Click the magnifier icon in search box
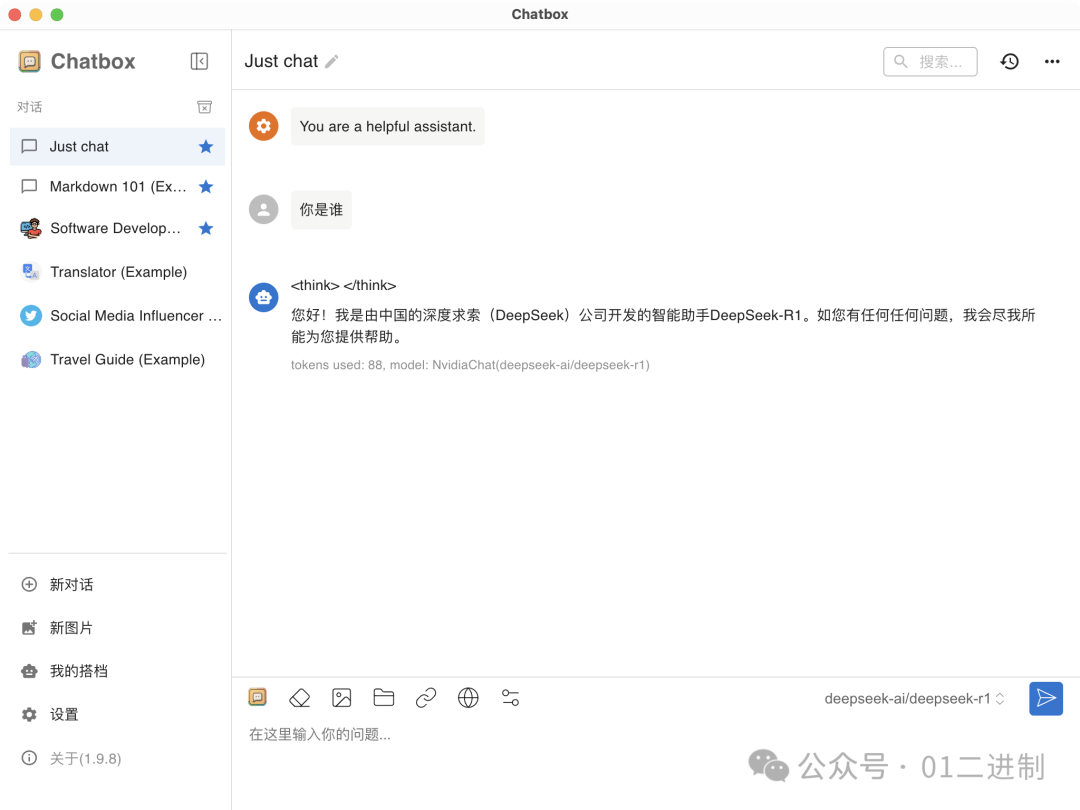Screen dimensions: 1080x810 [x=900, y=61]
